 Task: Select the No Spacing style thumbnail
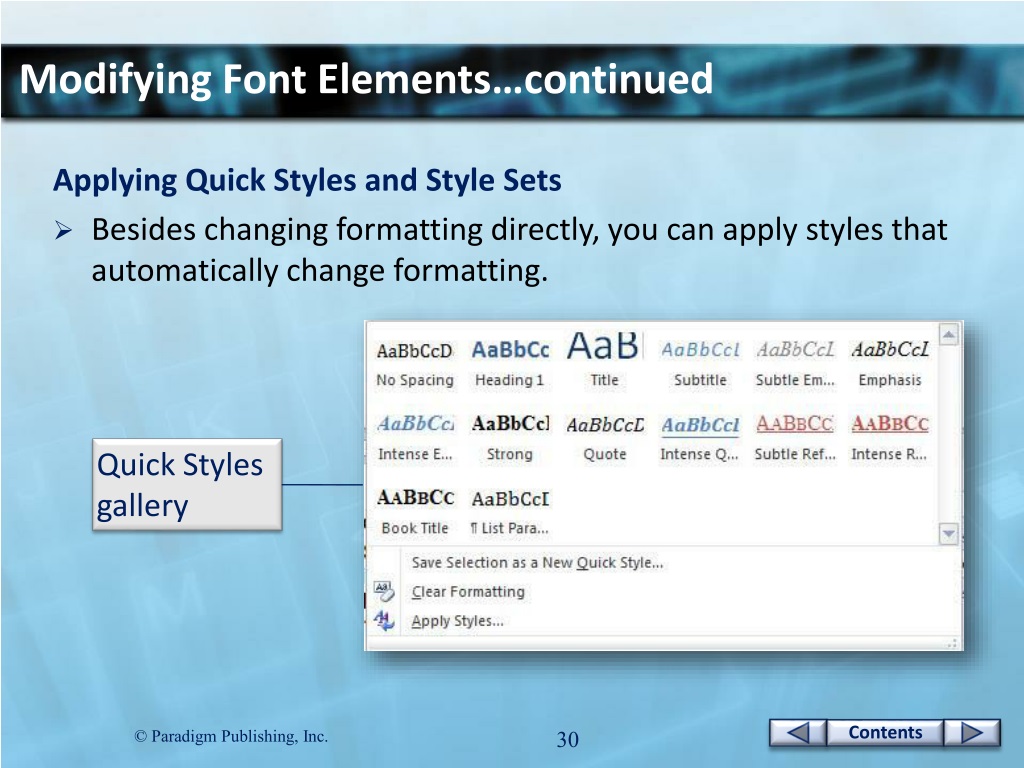click(415, 363)
